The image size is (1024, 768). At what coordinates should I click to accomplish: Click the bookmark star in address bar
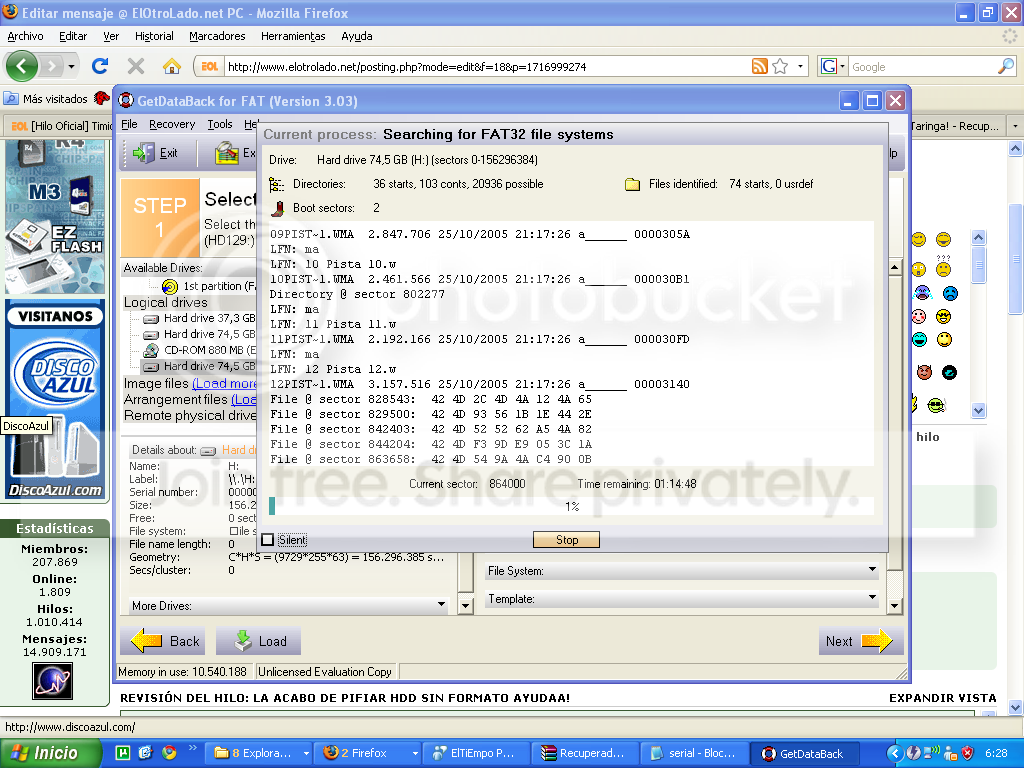click(x=780, y=67)
